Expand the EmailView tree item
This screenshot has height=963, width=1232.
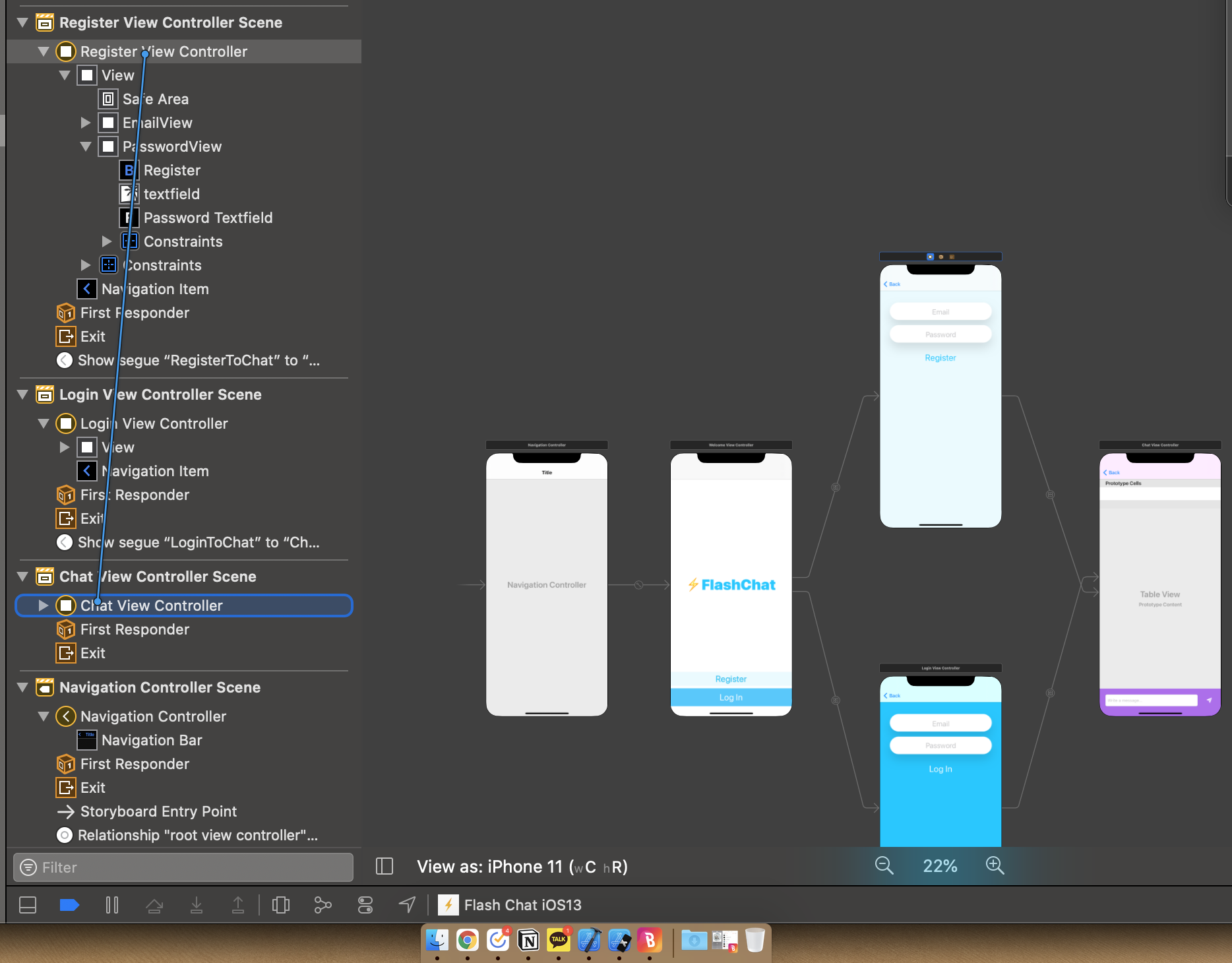tap(86, 123)
